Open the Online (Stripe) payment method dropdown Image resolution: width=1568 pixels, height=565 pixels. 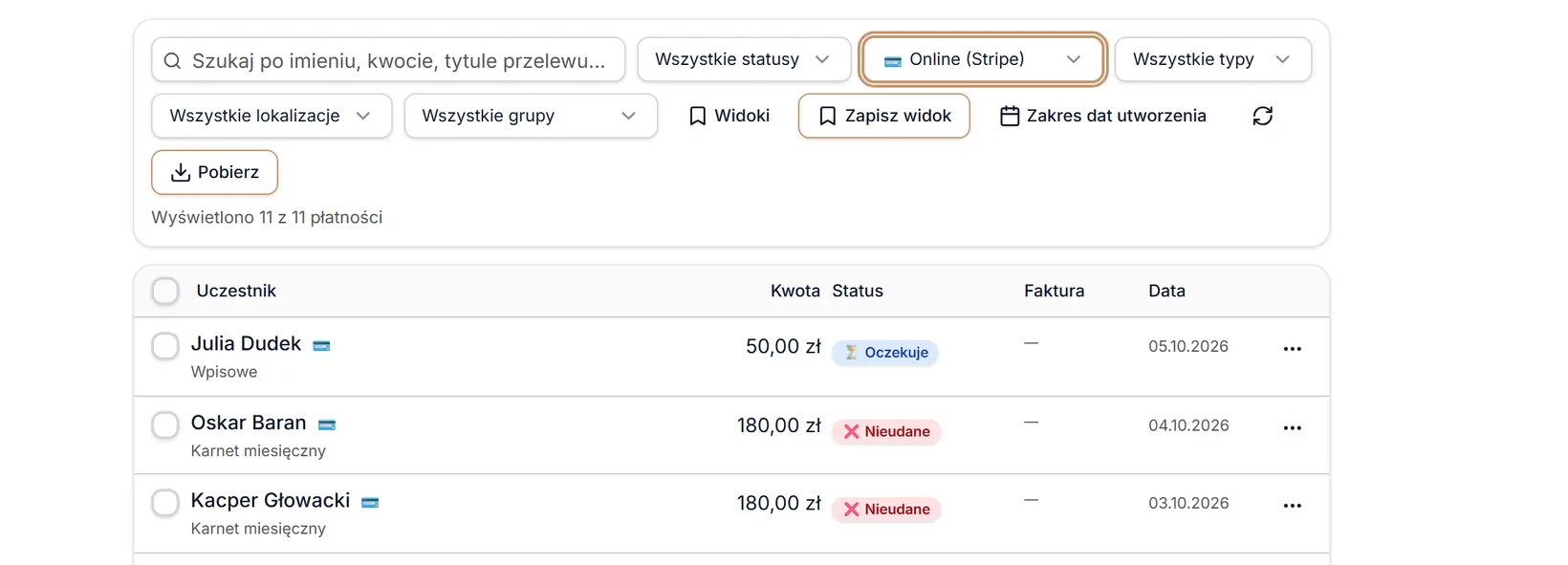983,59
